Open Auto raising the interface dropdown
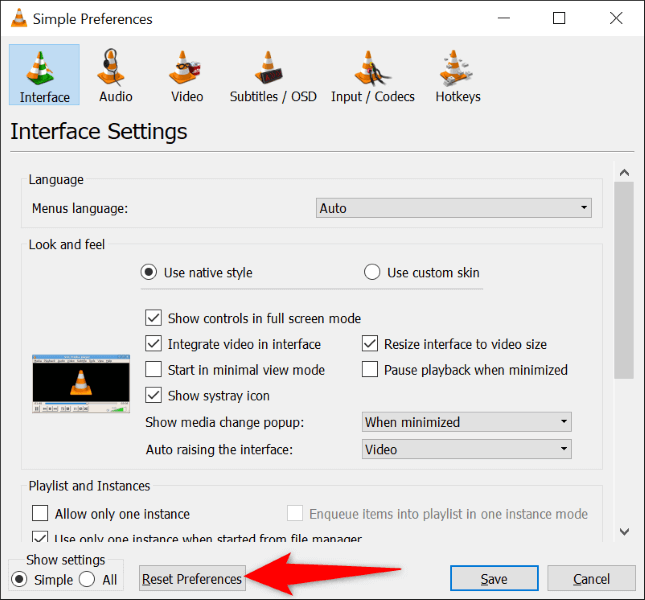645x600 pixels. click(x=466, y=449)
